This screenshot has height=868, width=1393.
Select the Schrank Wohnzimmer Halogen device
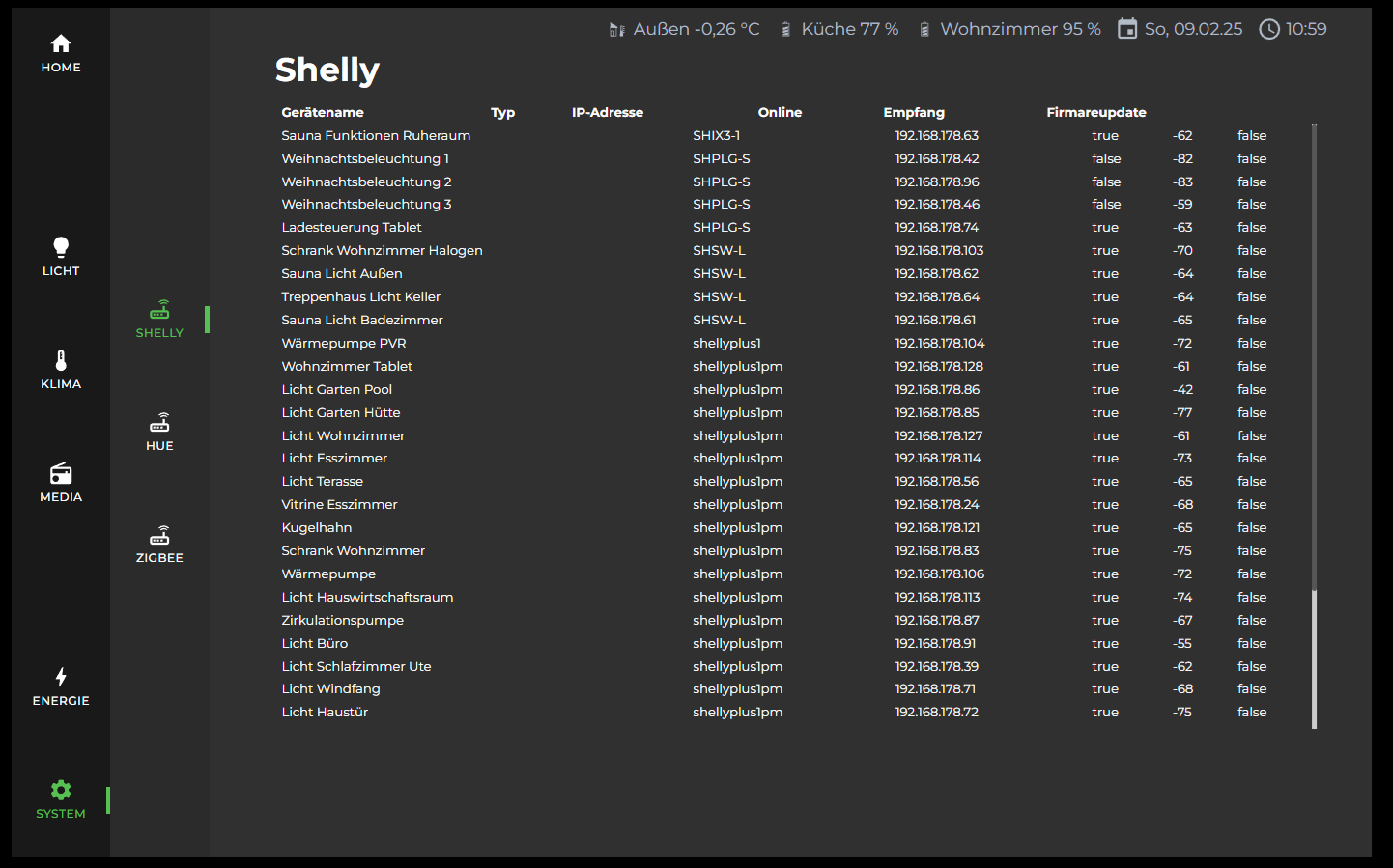[x=382, y=251]
